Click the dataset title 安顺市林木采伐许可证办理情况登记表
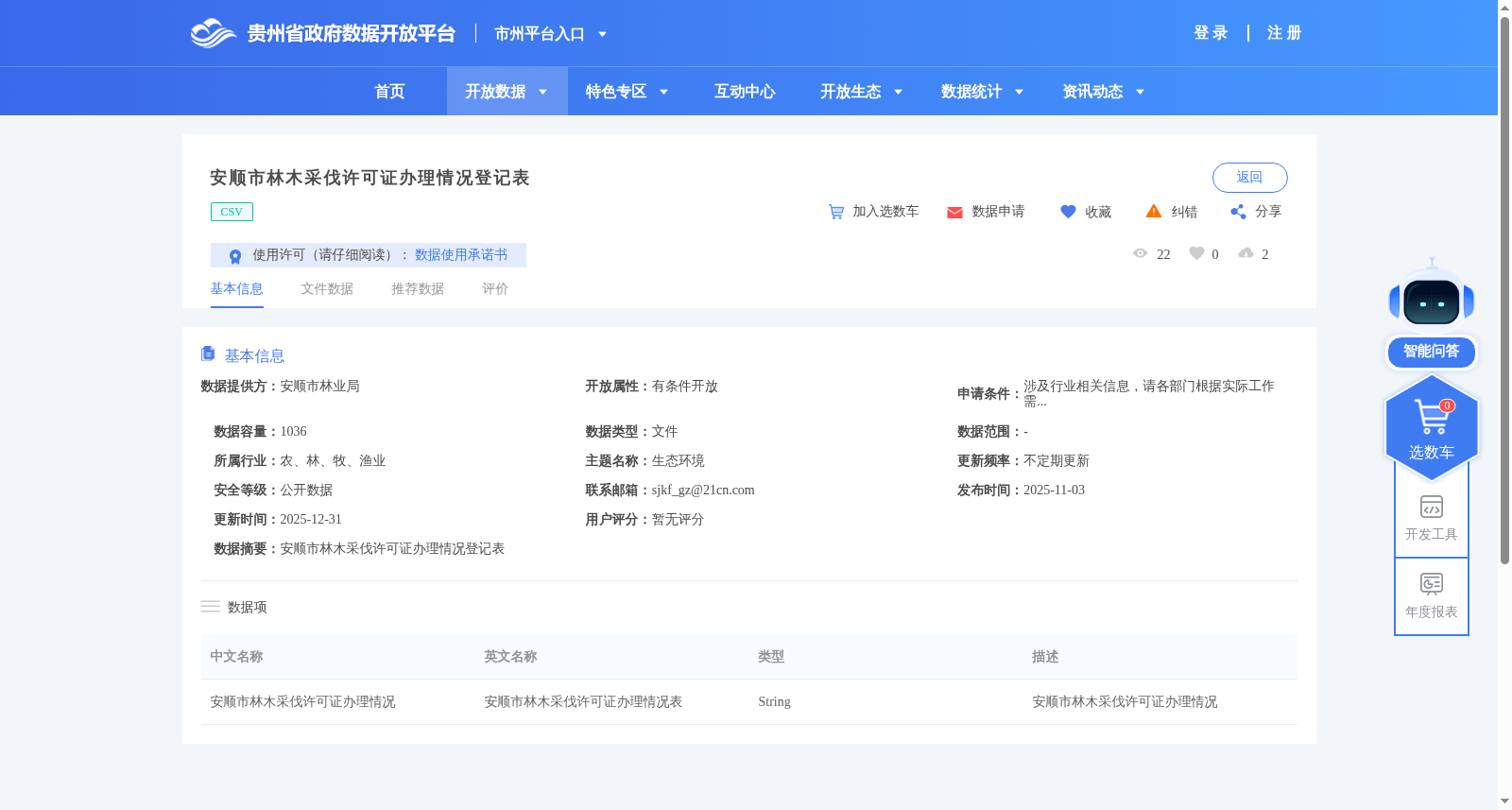This screenshot has width=1512, height=810. pyautogui.click(x=369, y=178)
